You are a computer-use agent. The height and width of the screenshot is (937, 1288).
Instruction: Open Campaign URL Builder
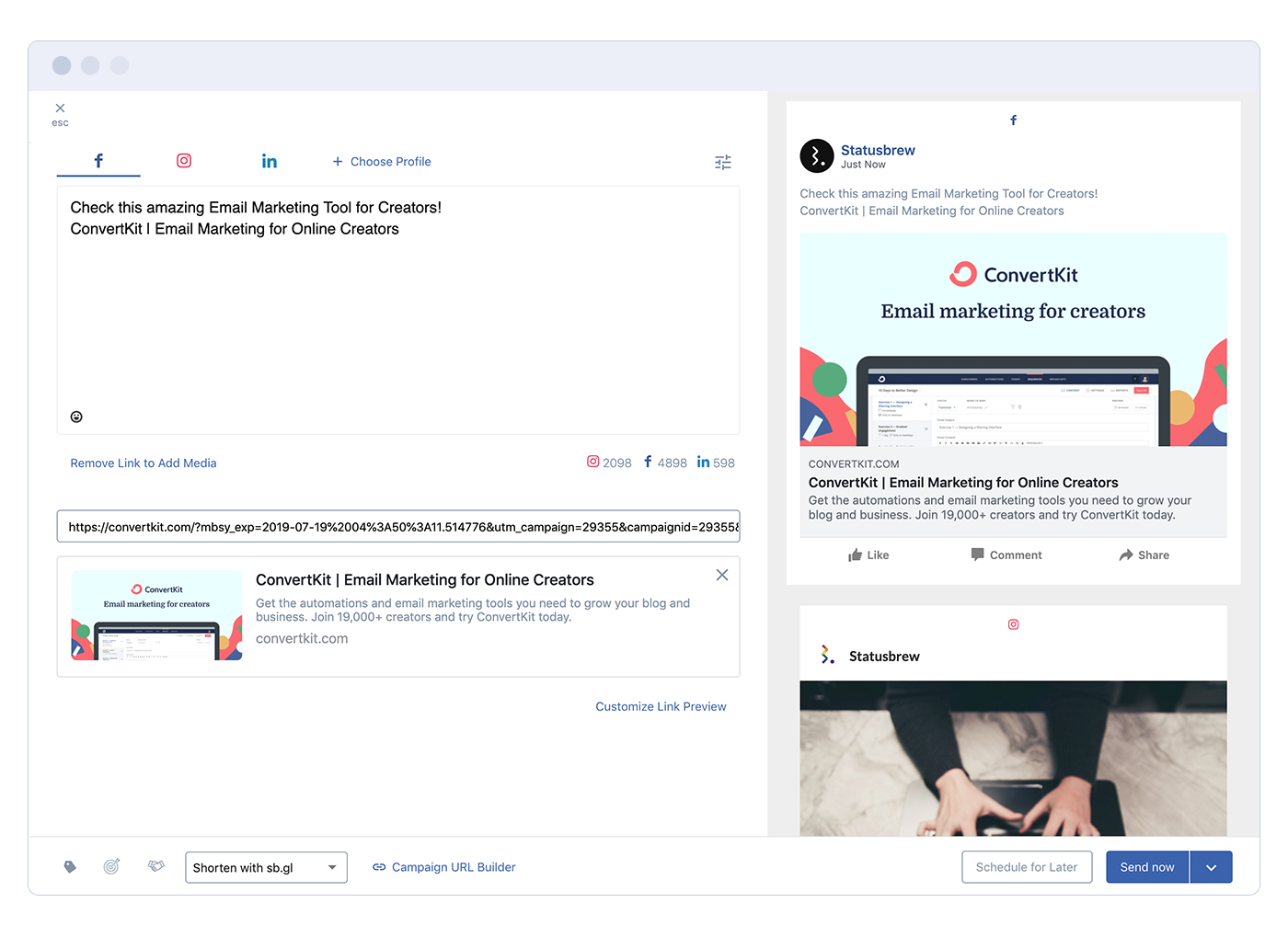point(443,867)
